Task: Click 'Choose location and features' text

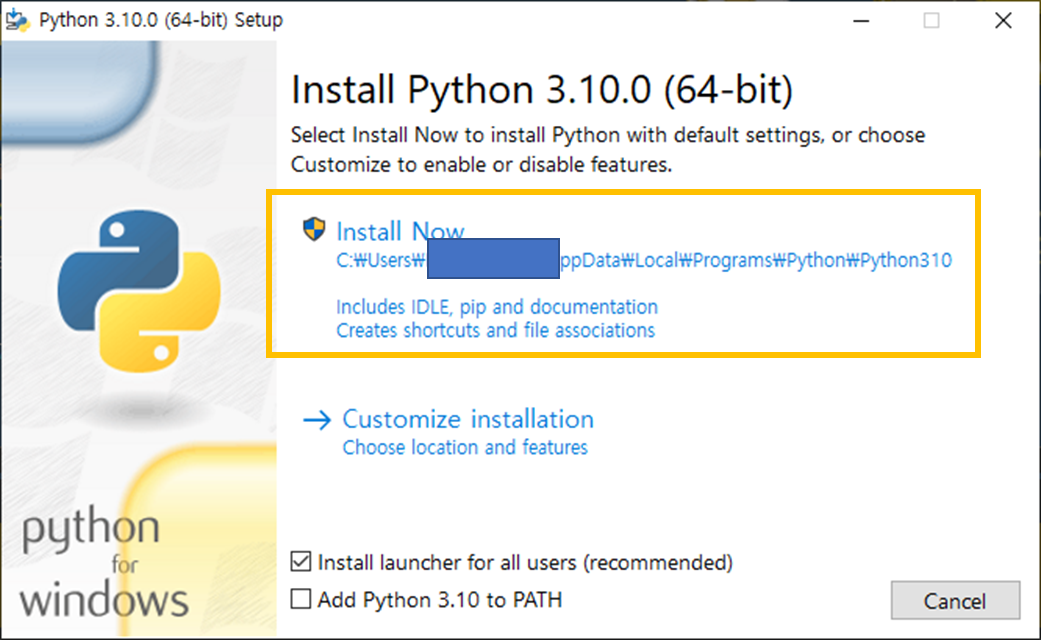Action: pyautogui.click(x=465, y=447)
